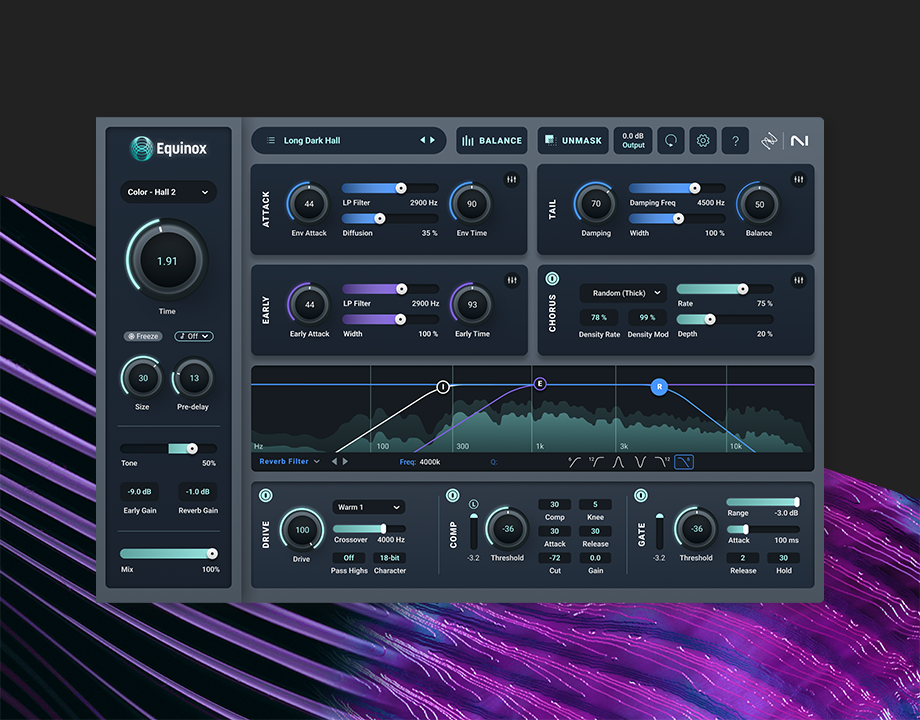Click the help question mark icon
The image size is (920, 720).
[735, 141]
